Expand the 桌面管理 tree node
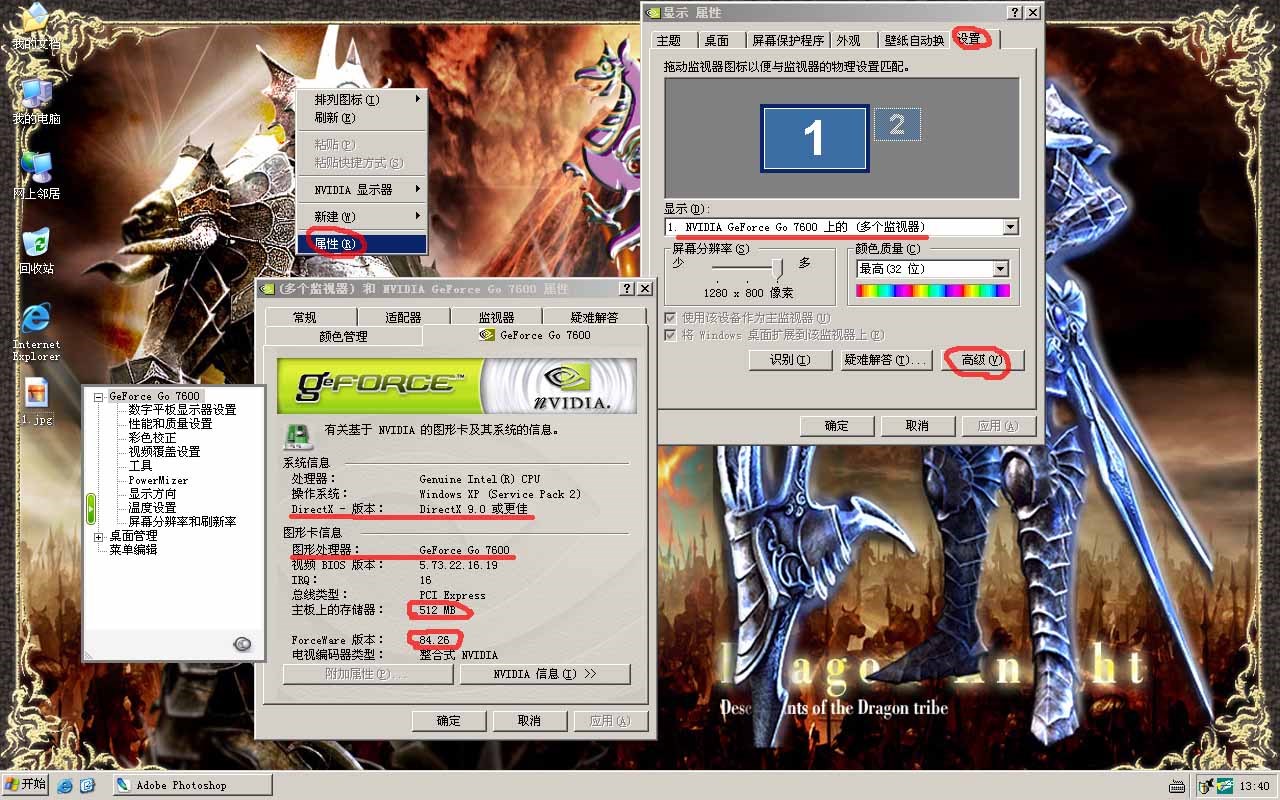This screenshot has height=800, width=1280. tap(99, 537)
